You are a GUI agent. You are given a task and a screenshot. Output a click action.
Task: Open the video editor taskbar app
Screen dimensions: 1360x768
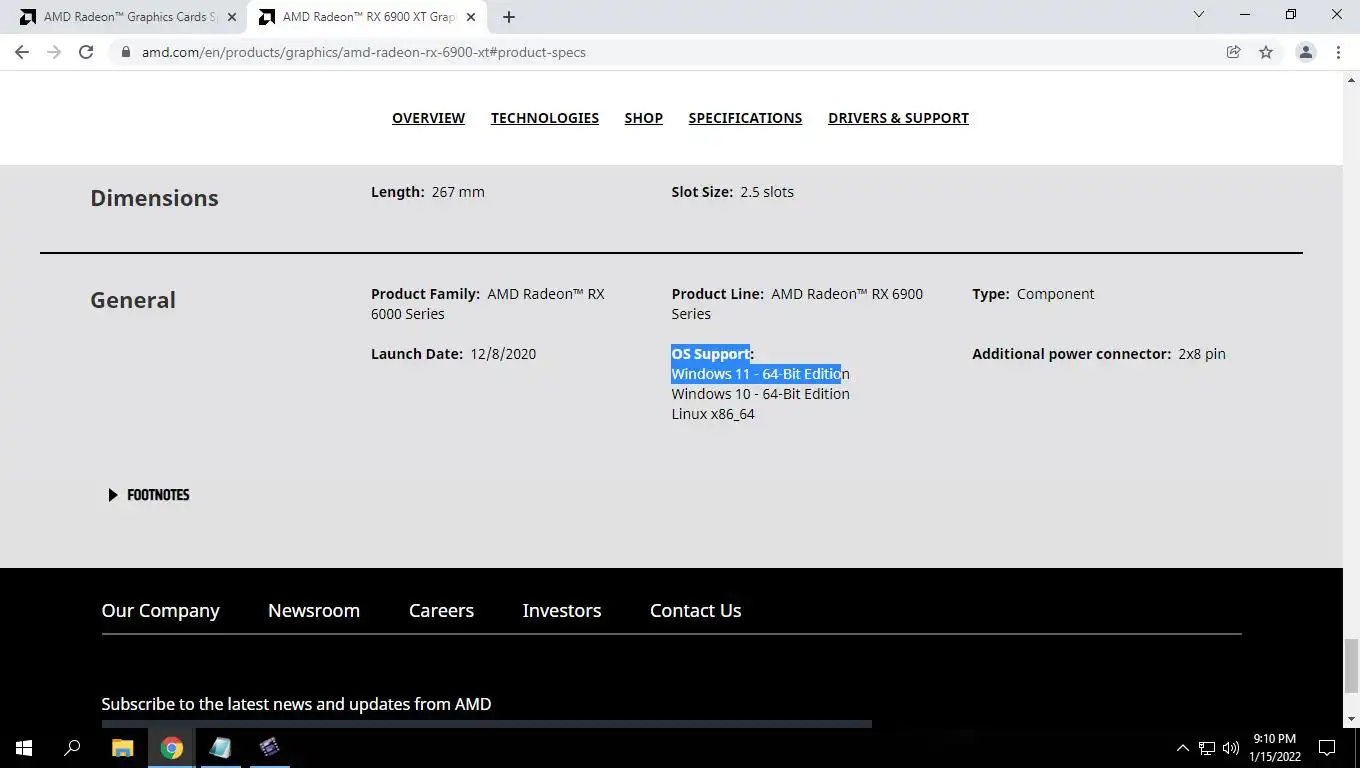point(269,747)
